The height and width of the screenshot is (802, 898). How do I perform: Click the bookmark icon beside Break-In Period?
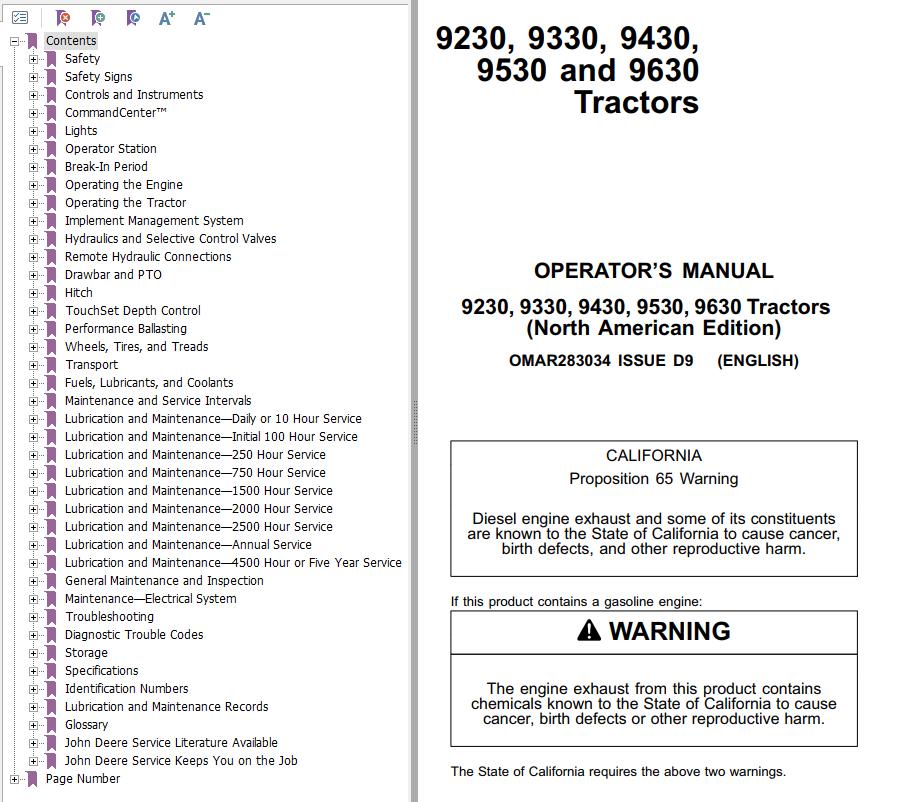[x=51, y=167]
